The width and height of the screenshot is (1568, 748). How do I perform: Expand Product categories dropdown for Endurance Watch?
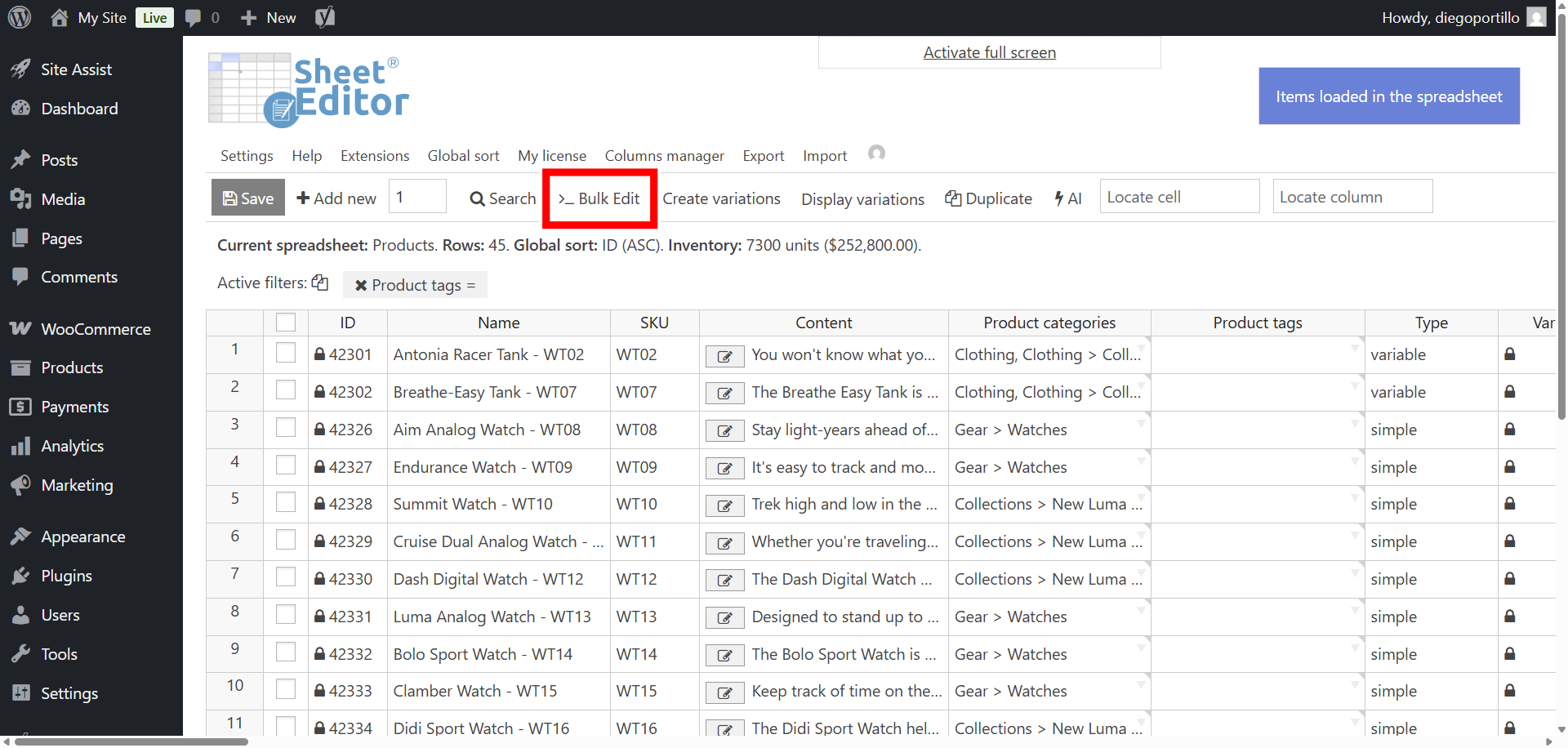click(1142, 460)
